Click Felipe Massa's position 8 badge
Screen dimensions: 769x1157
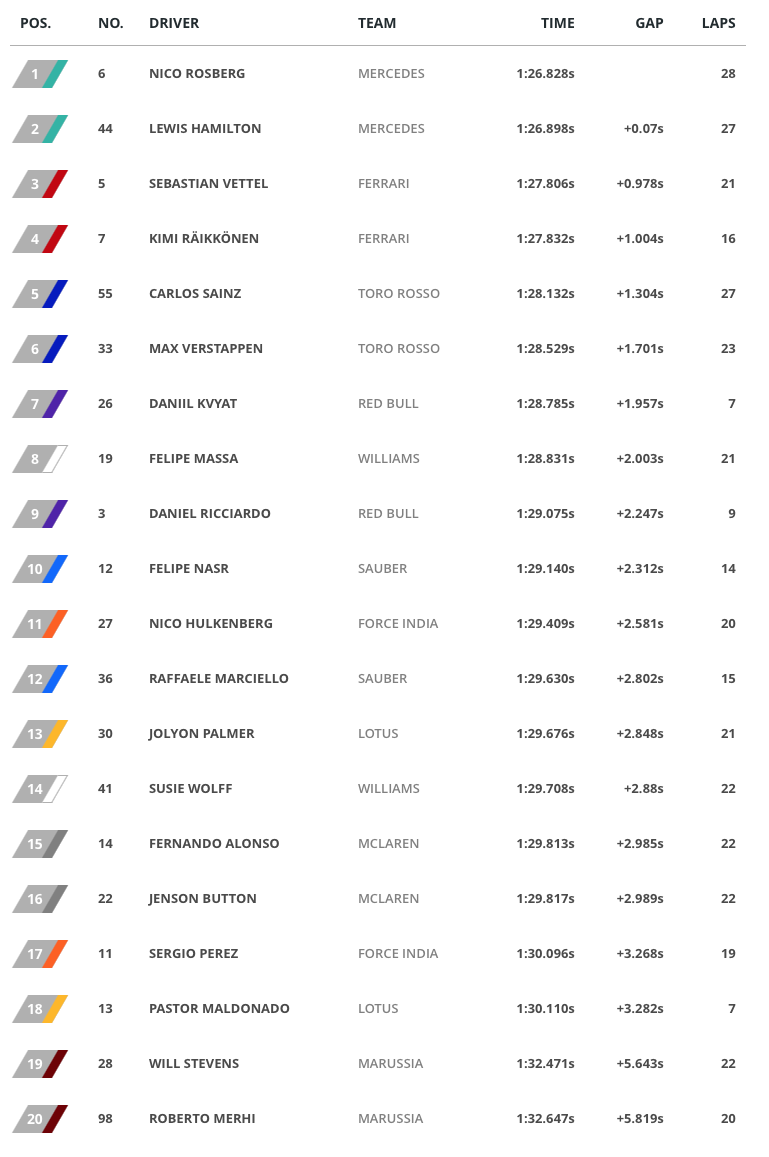click(x=39, y=459)
